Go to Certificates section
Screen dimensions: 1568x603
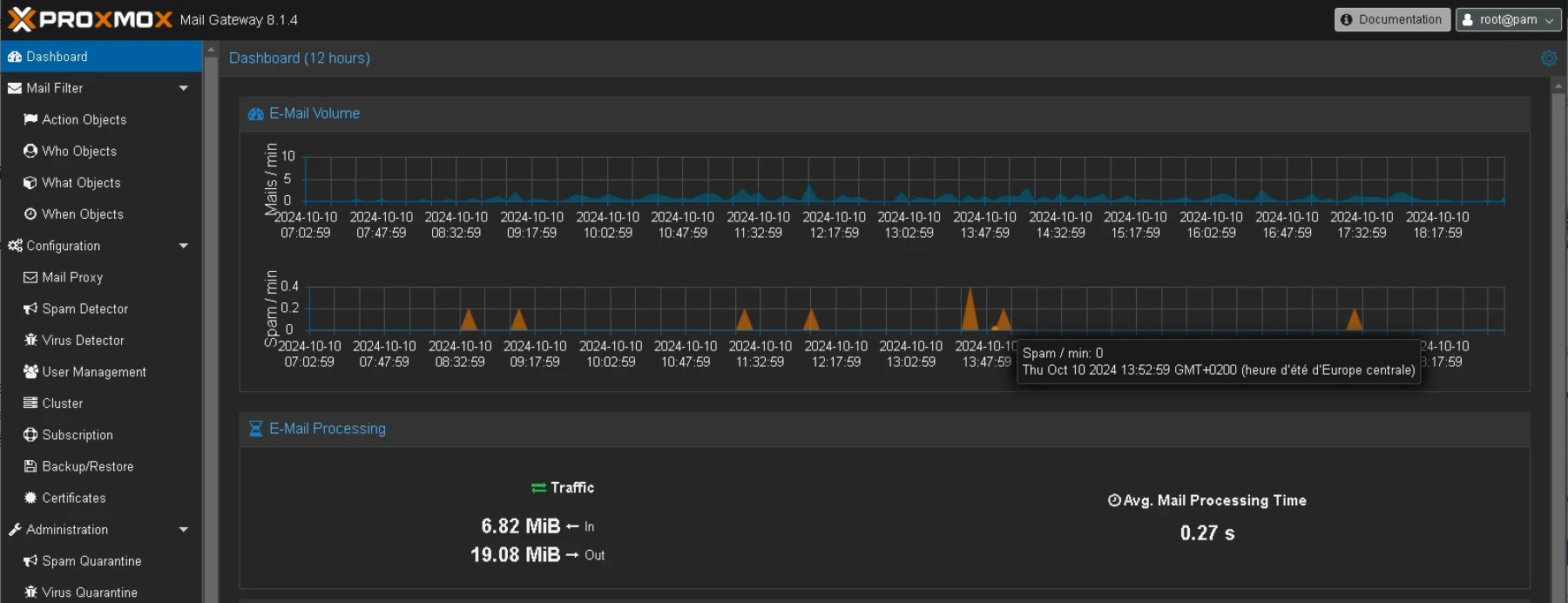73,498
